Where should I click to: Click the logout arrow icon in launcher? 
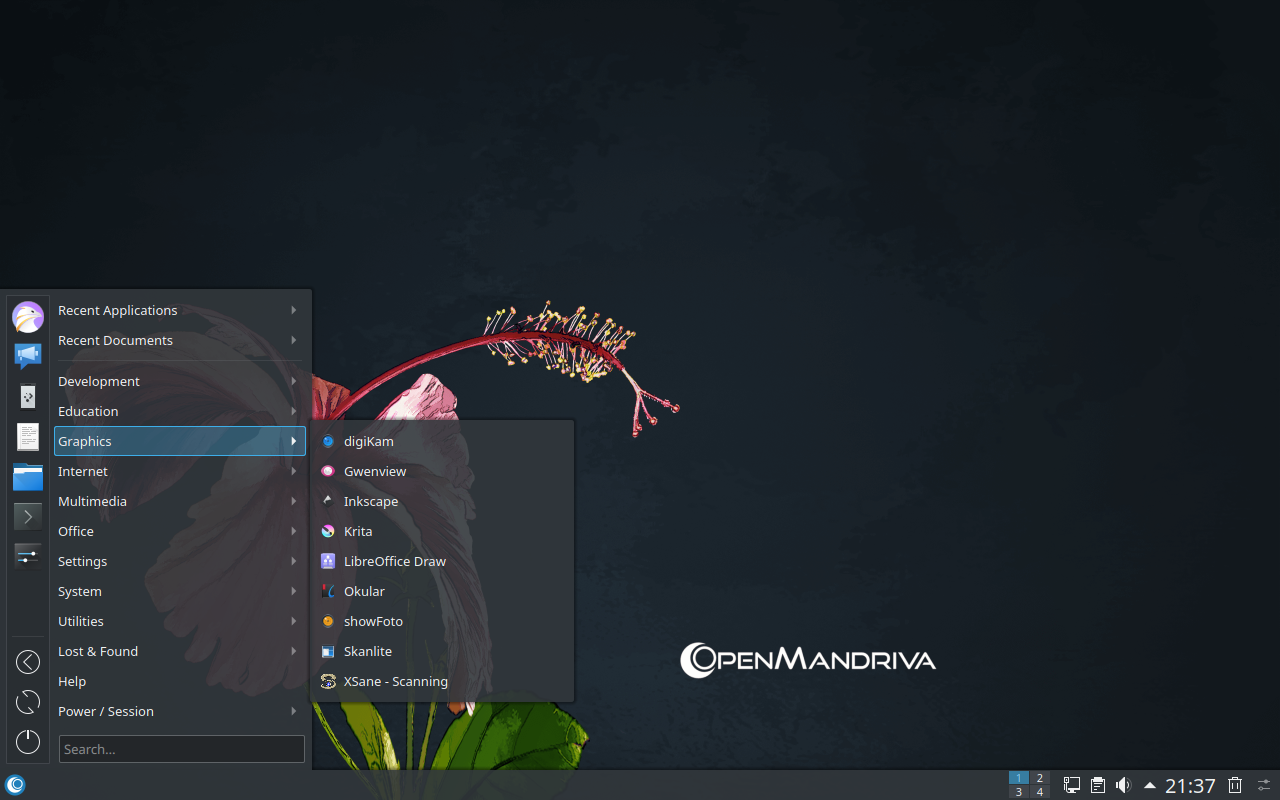(28, 662)
